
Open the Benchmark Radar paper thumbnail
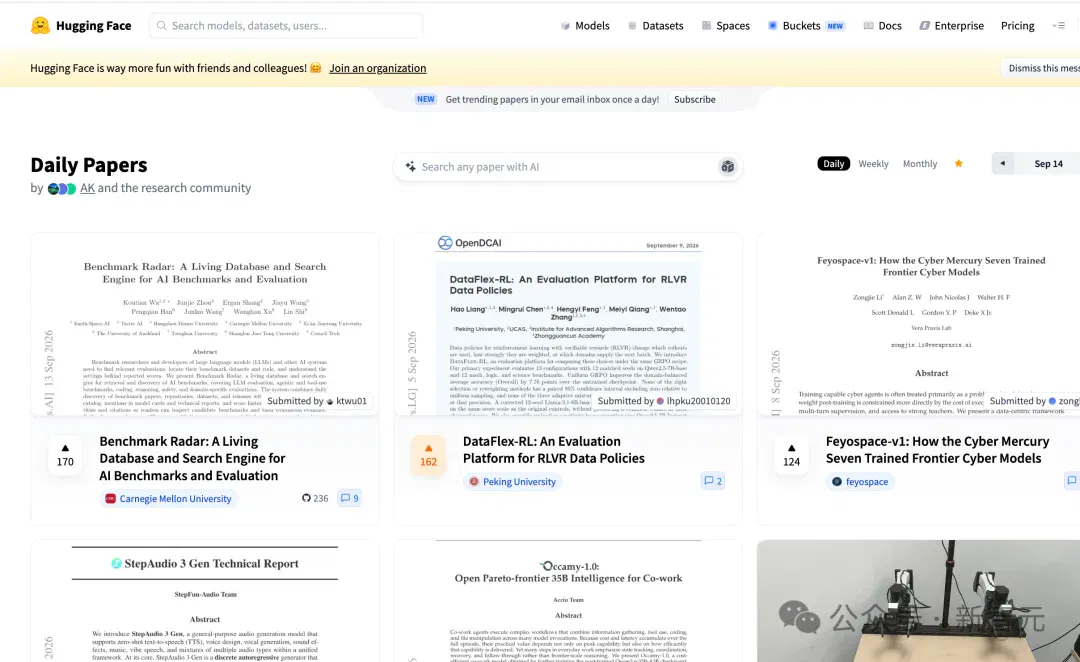pos(205,324)
